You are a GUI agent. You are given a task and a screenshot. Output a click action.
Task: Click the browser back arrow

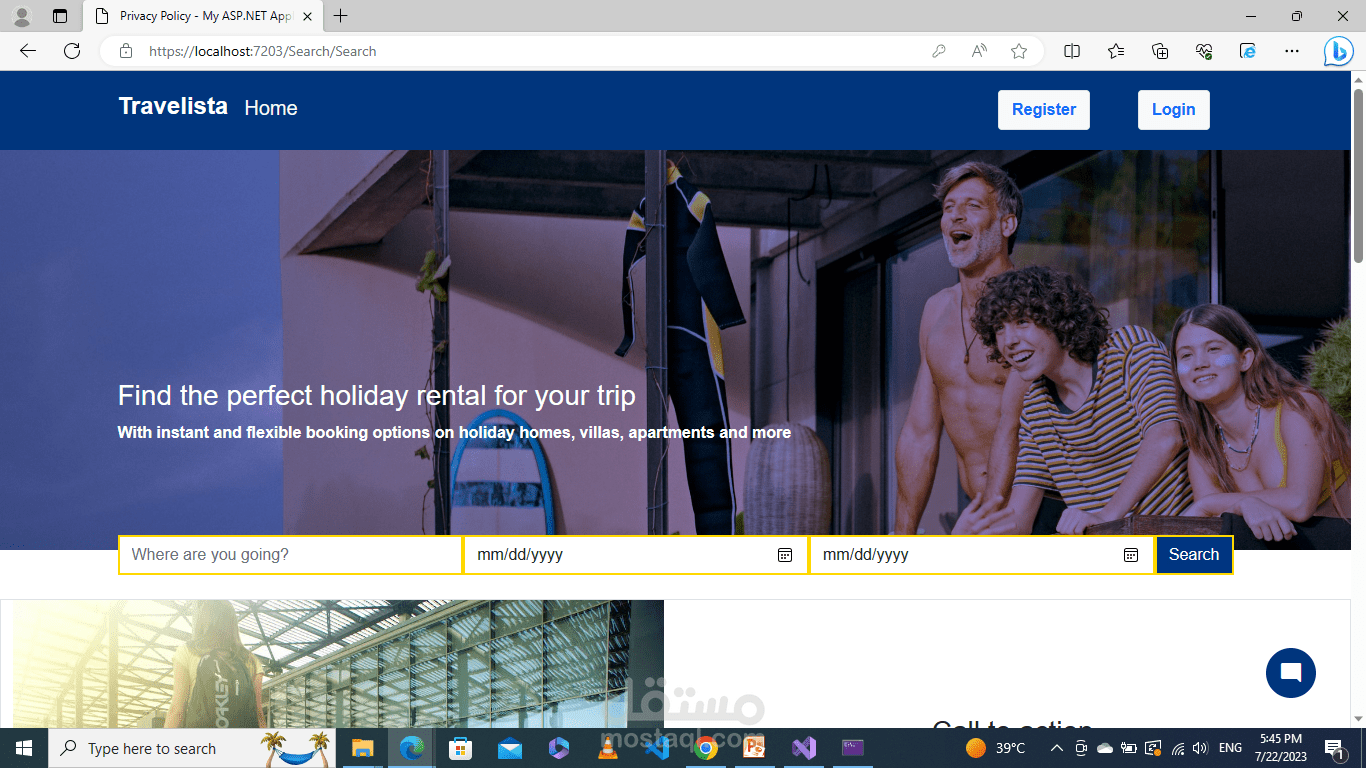28,51
